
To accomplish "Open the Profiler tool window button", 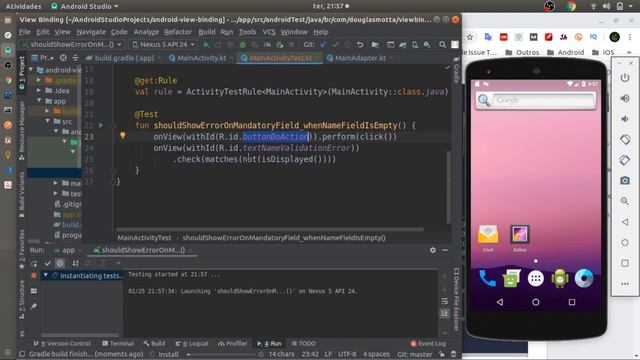I will (233, 343).
